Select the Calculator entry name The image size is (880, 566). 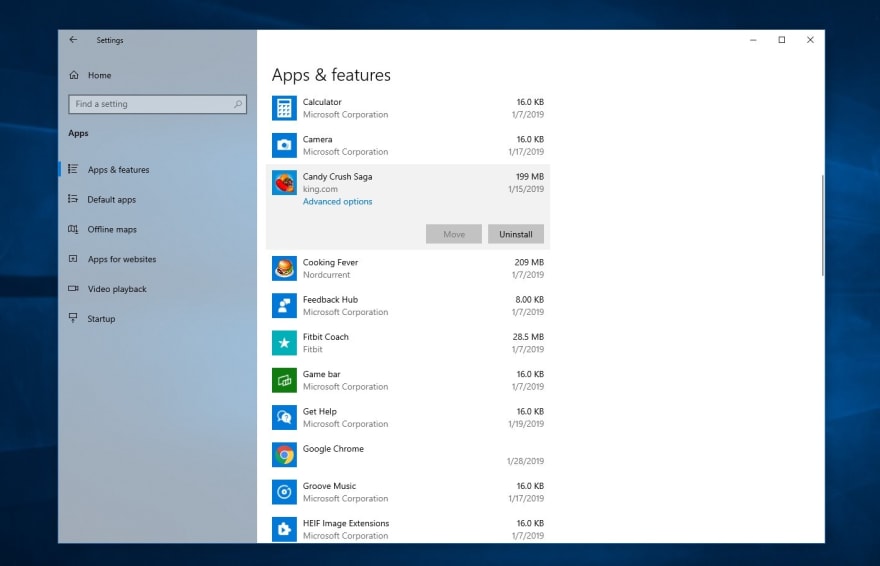click(322, 102)
